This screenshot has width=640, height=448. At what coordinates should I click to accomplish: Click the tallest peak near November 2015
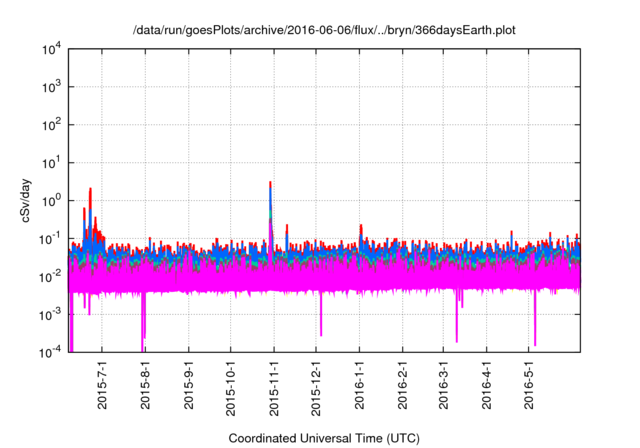click(271, 185)
